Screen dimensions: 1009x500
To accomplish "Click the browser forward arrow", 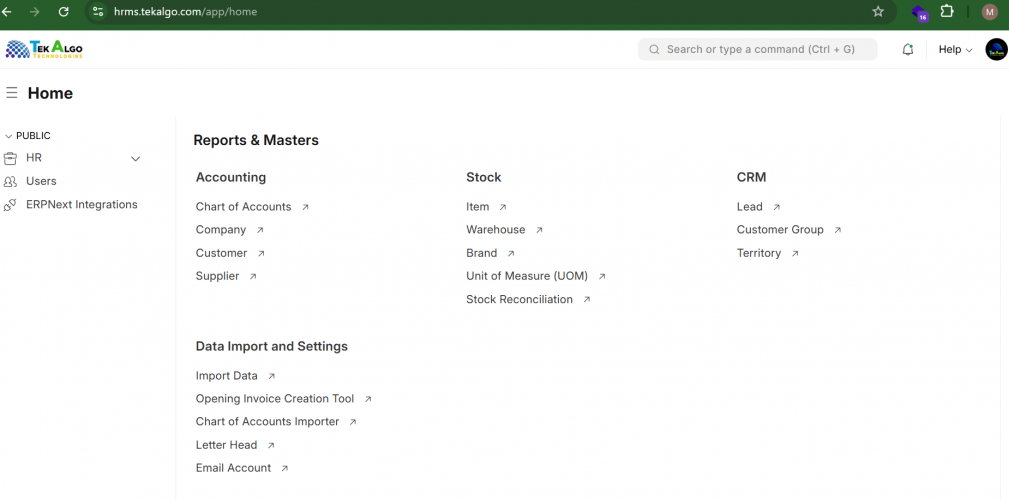I will [35, 12].
